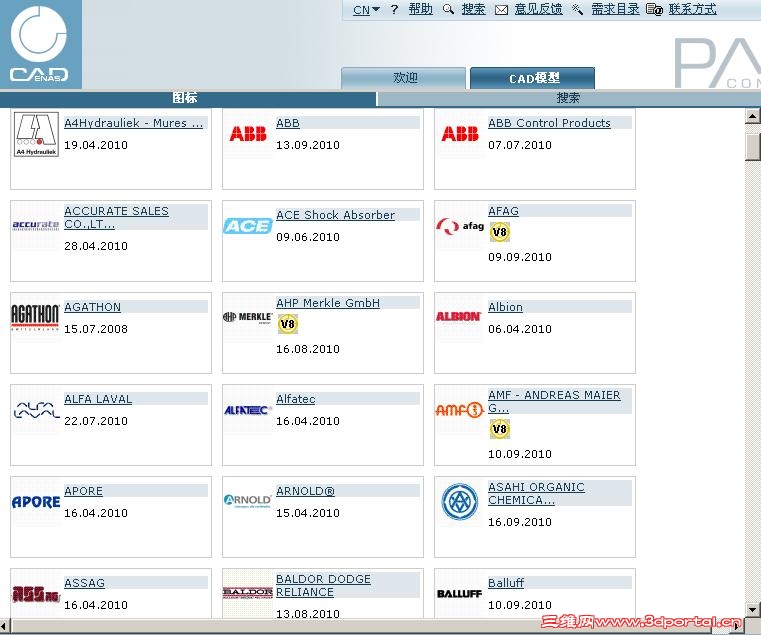
Task: Click the contact info icon
Action: 654,9
